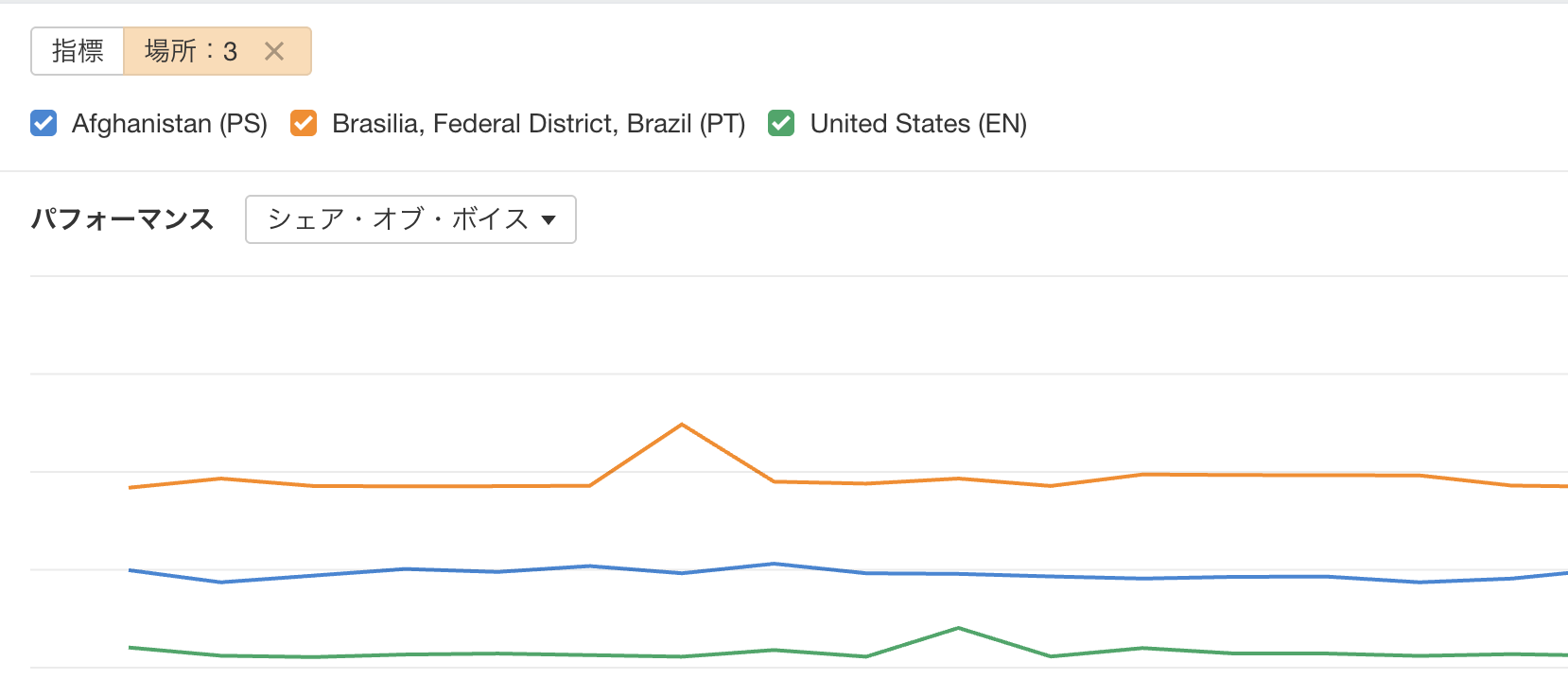Click the green line dip before its spike
1568x679 pixels.
point(866,656)
